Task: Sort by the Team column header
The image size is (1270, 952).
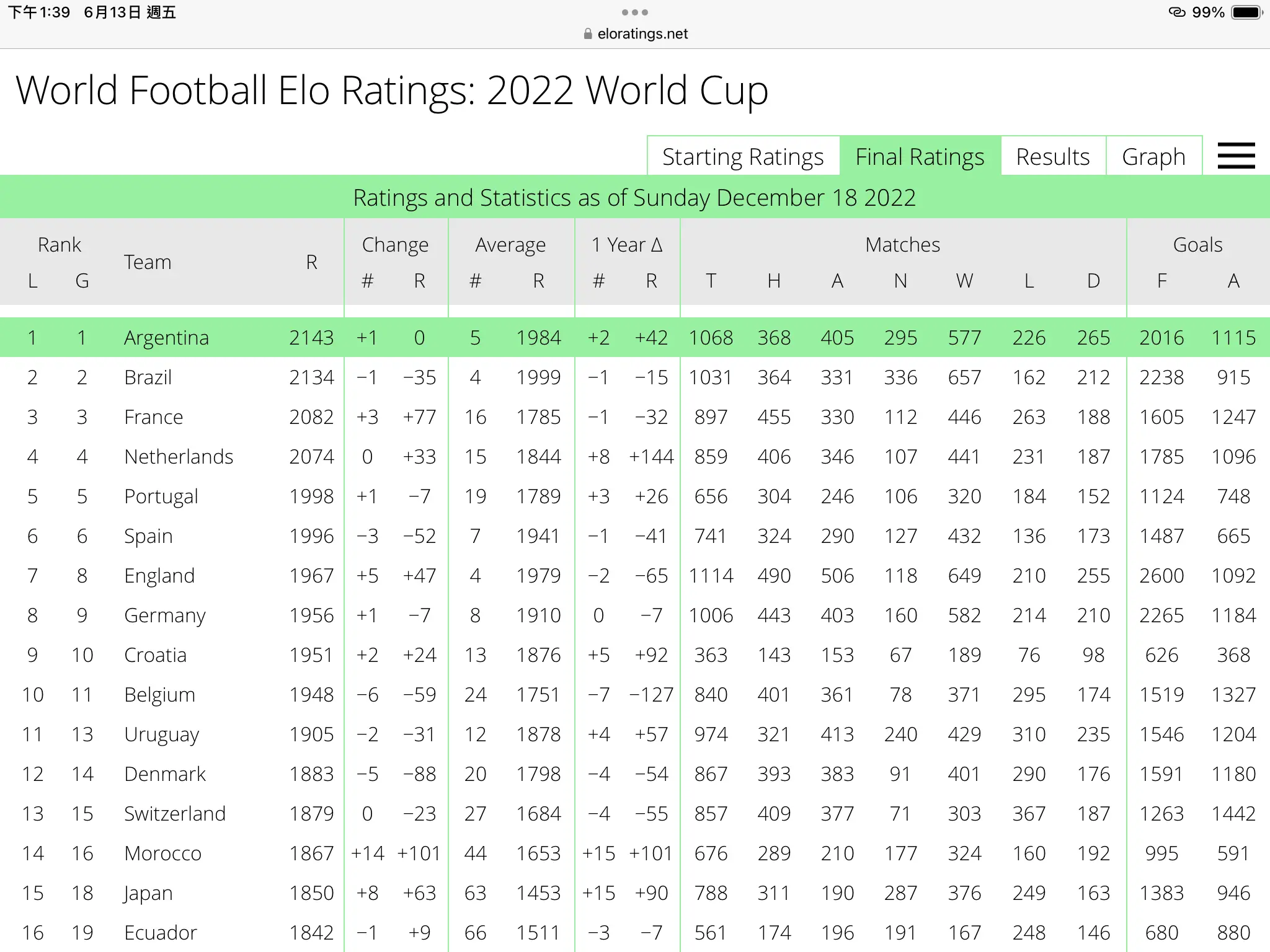Action: click(x=148, y=262)
